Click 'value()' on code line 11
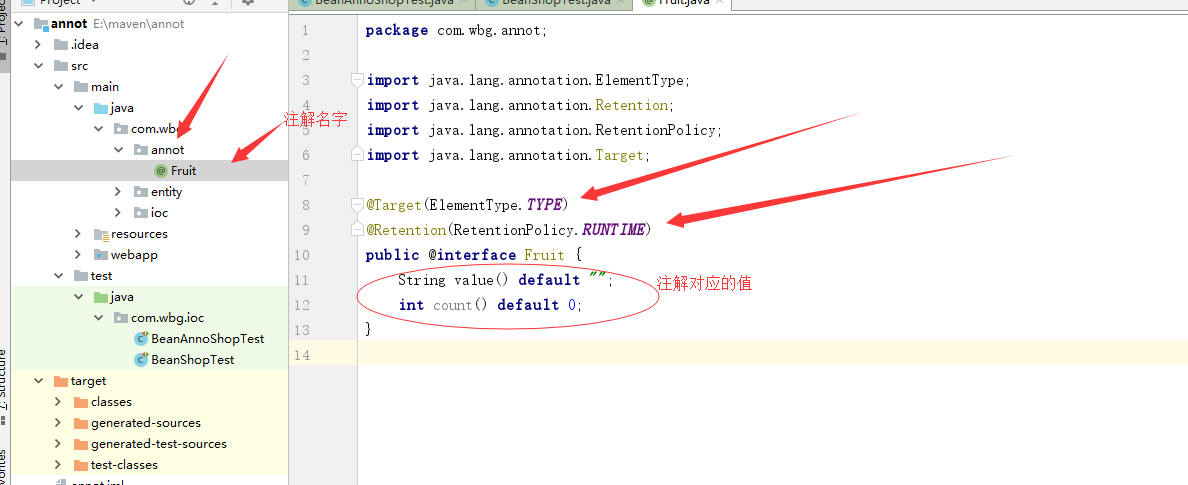 click(483, 280)
